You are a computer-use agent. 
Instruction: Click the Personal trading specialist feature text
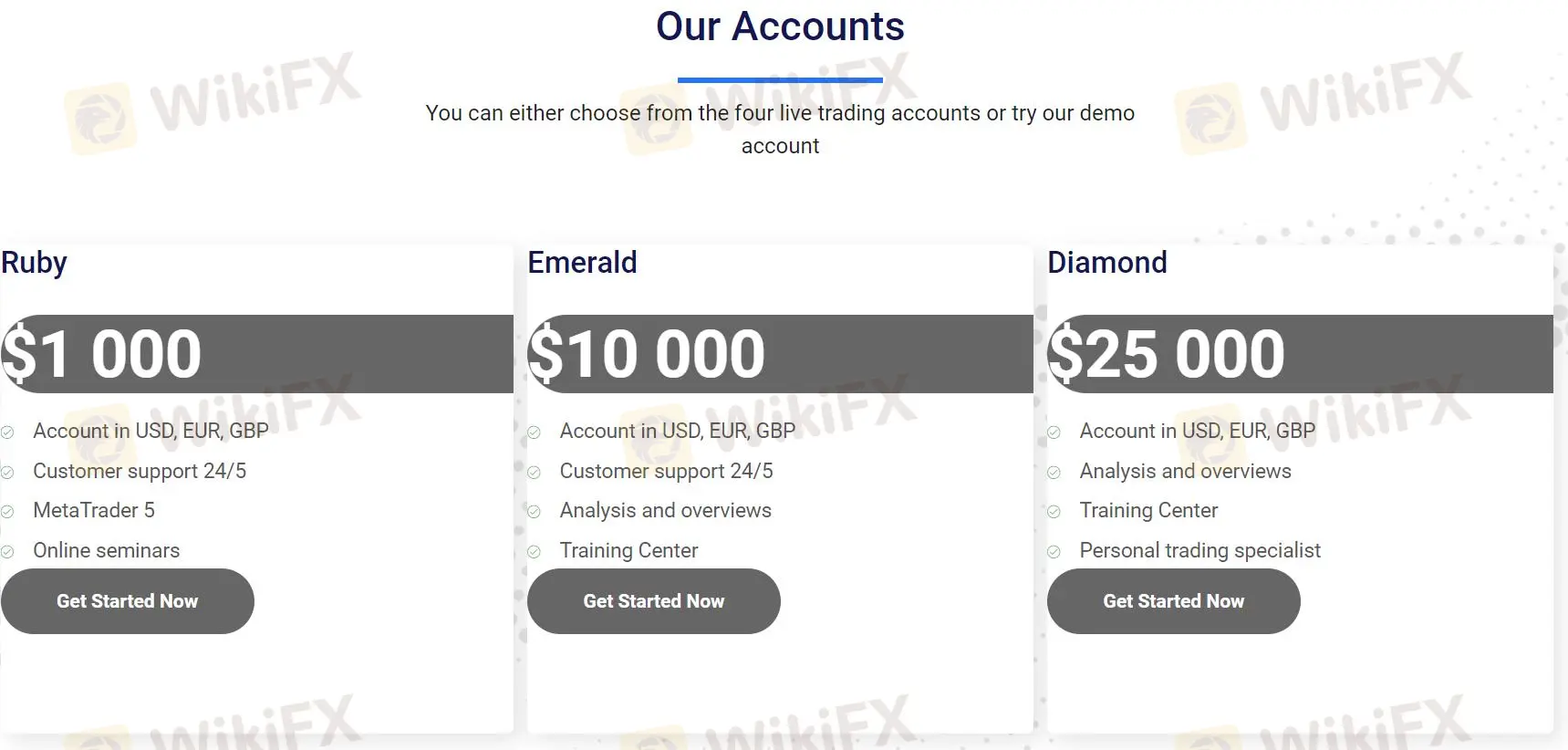pyautogui.click(x=1199, y=551)
